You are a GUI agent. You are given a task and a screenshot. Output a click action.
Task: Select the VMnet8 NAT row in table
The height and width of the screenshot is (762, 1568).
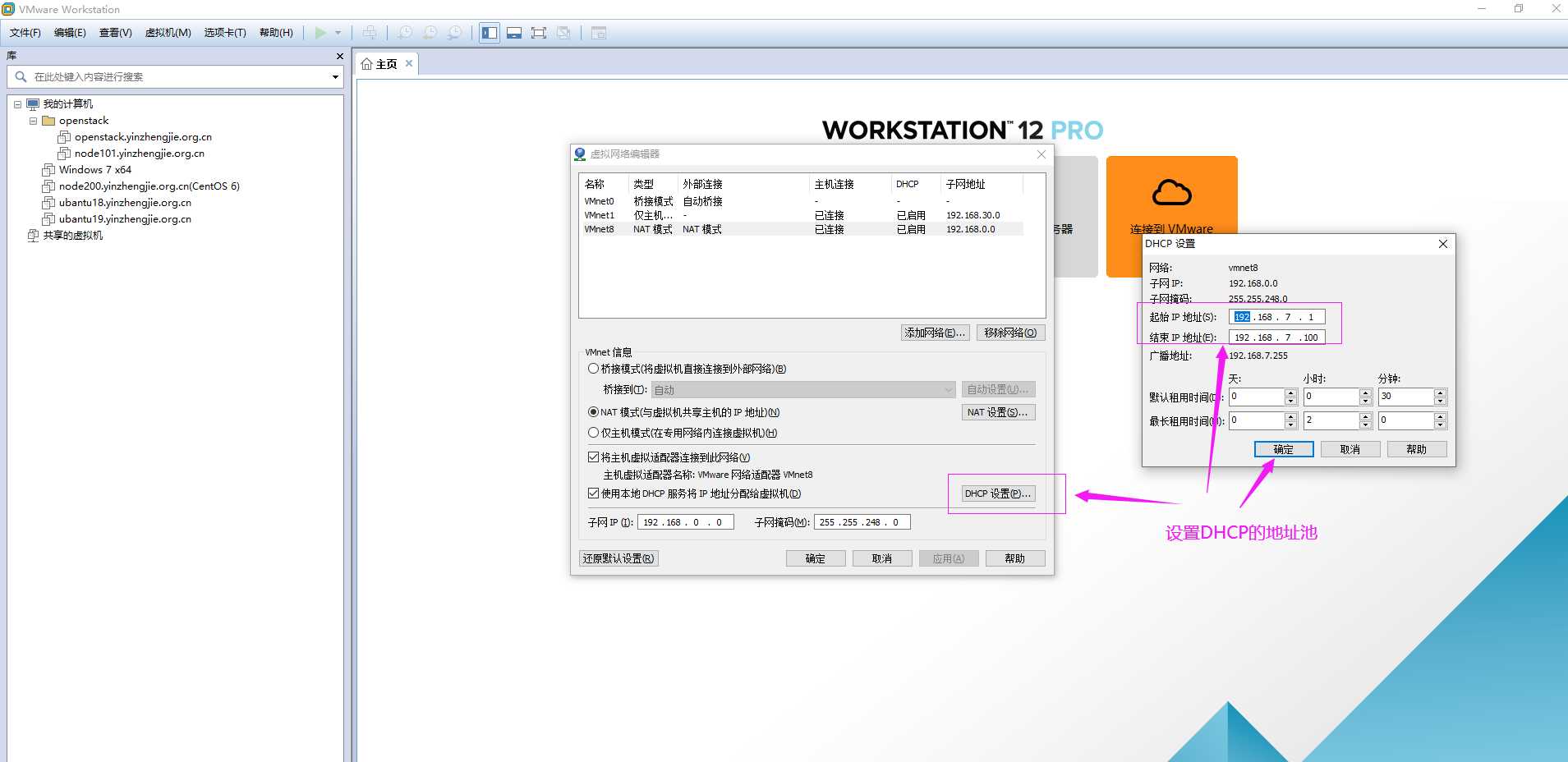[x=802, y=229]
